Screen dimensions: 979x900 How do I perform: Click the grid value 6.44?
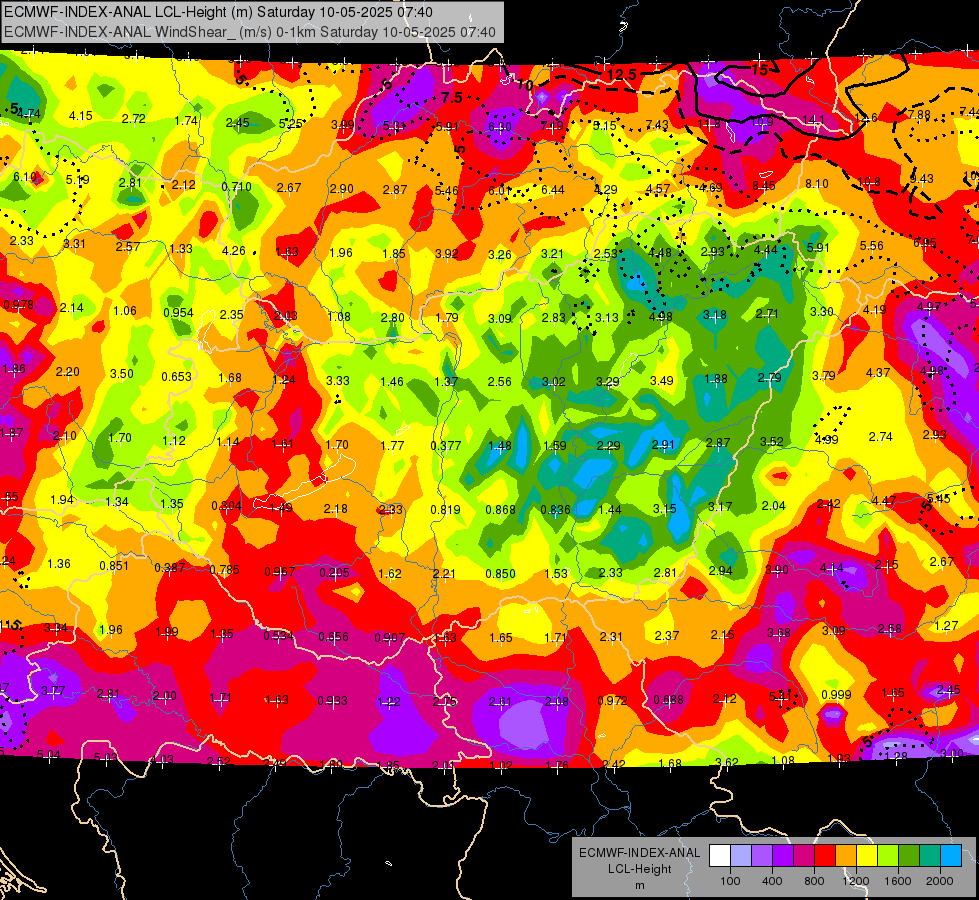click(x=553, y=190)
